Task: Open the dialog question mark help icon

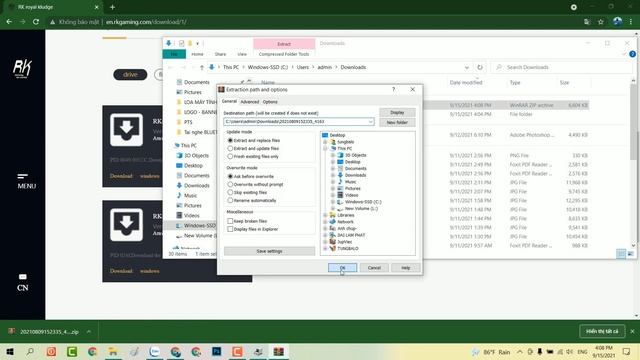Action: (x=393, y=89)
